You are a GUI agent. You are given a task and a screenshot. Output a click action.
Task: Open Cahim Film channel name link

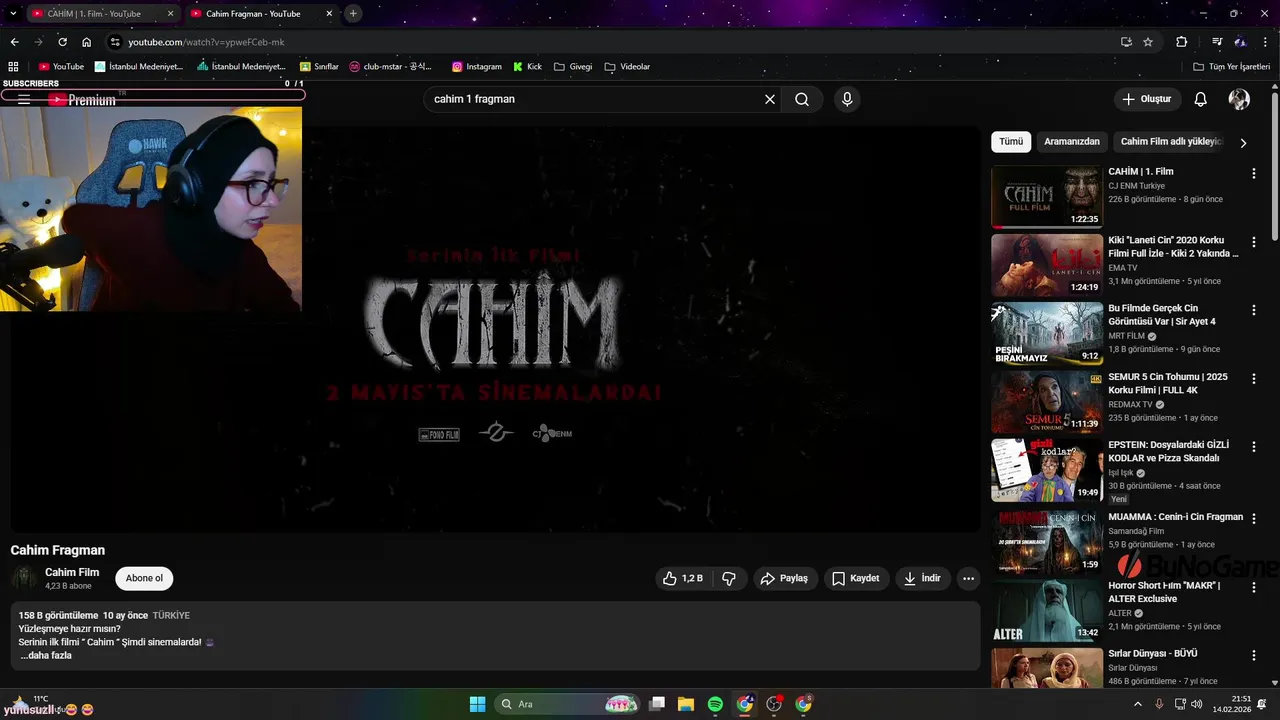coord(72,572)
